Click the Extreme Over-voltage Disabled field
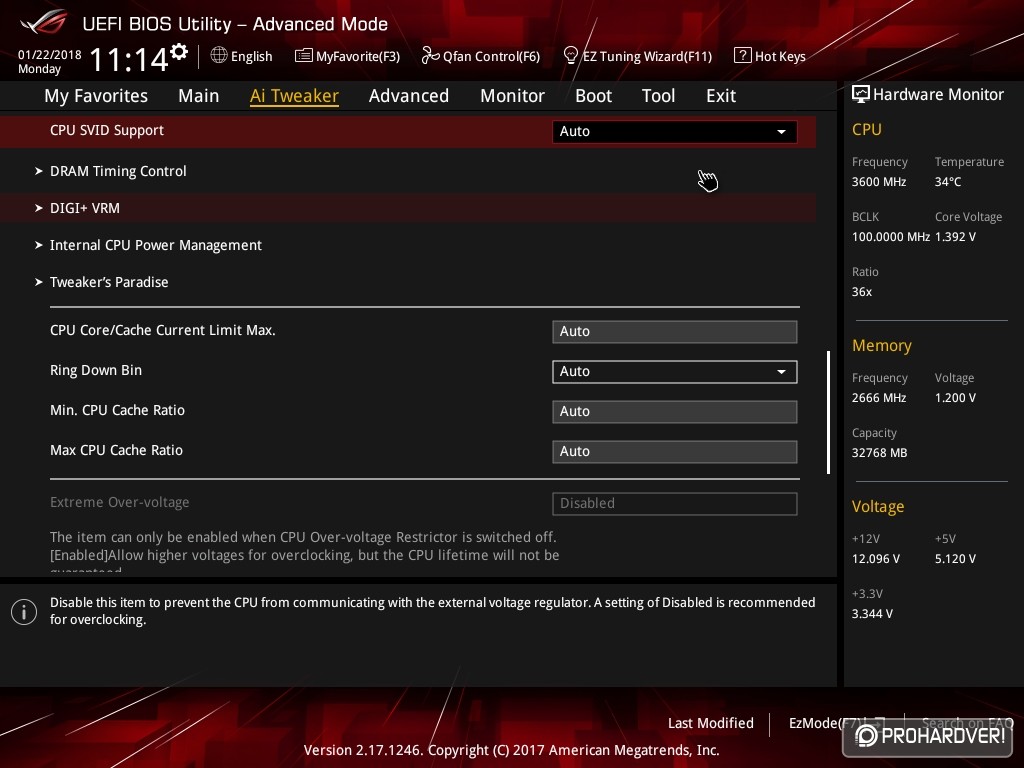This screenshot has width=1024, height=768. (675, 504)
